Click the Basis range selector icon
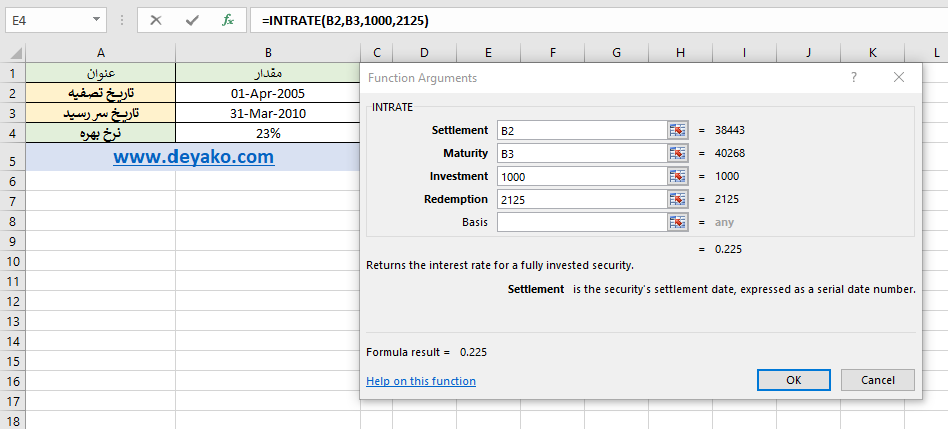 pos(678,222)
